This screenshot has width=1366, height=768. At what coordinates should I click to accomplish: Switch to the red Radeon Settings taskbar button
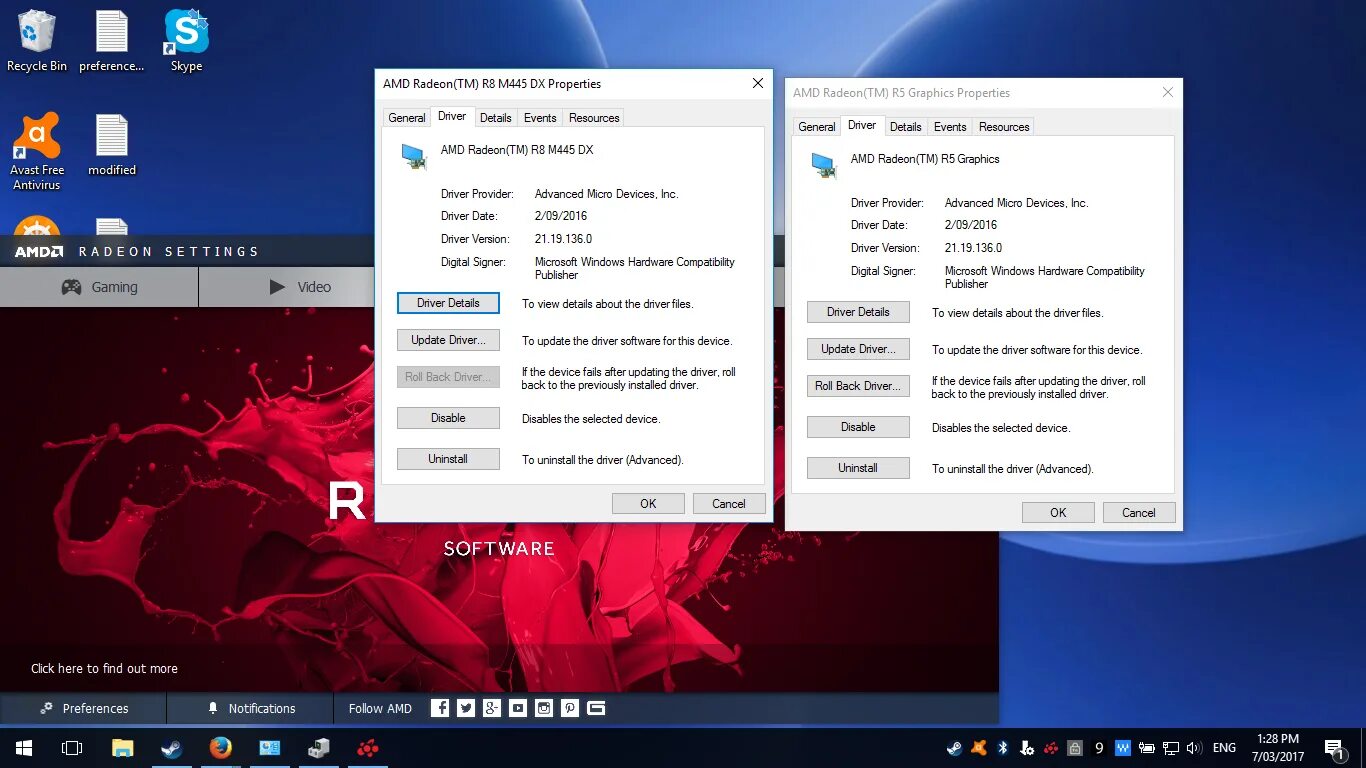pos(368,748)
